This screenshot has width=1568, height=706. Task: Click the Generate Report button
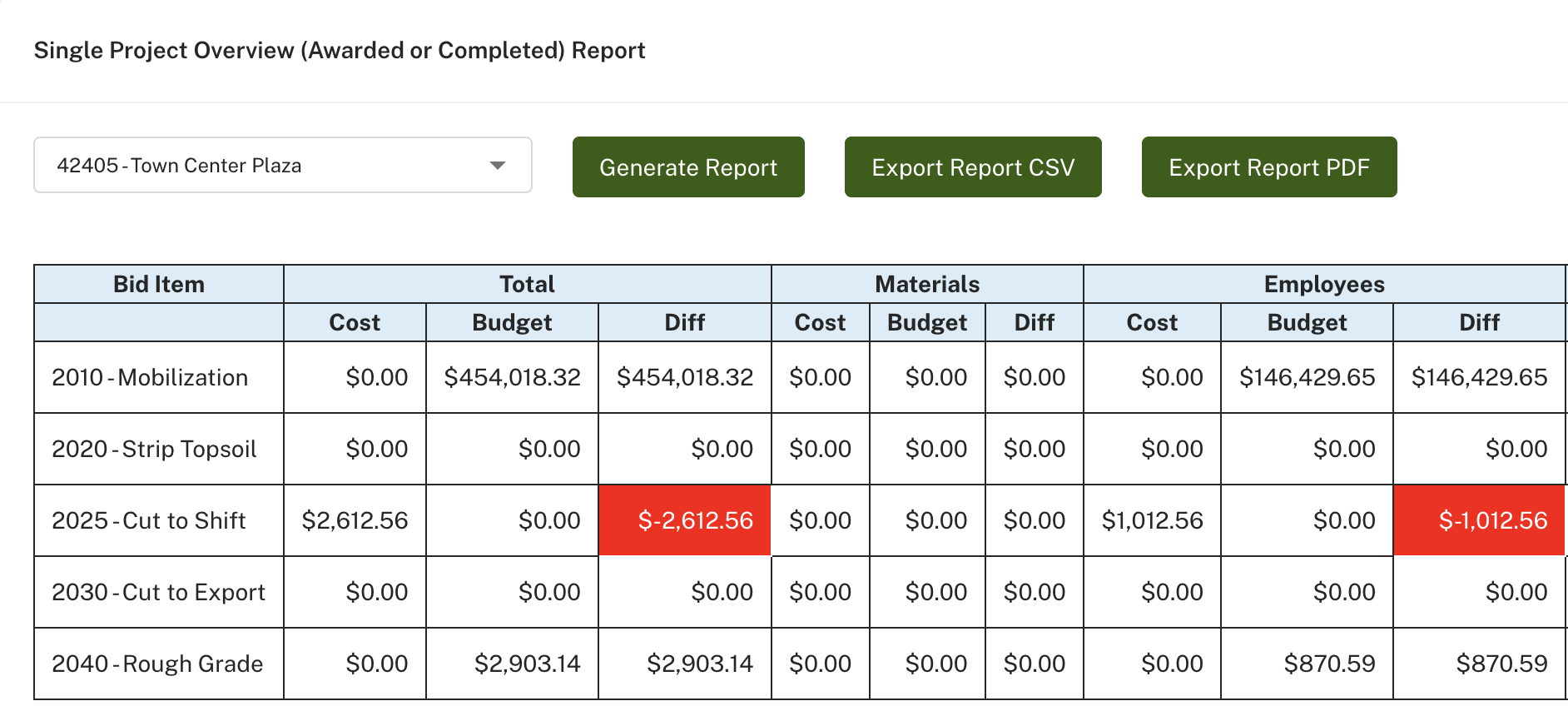click(687, 167)
